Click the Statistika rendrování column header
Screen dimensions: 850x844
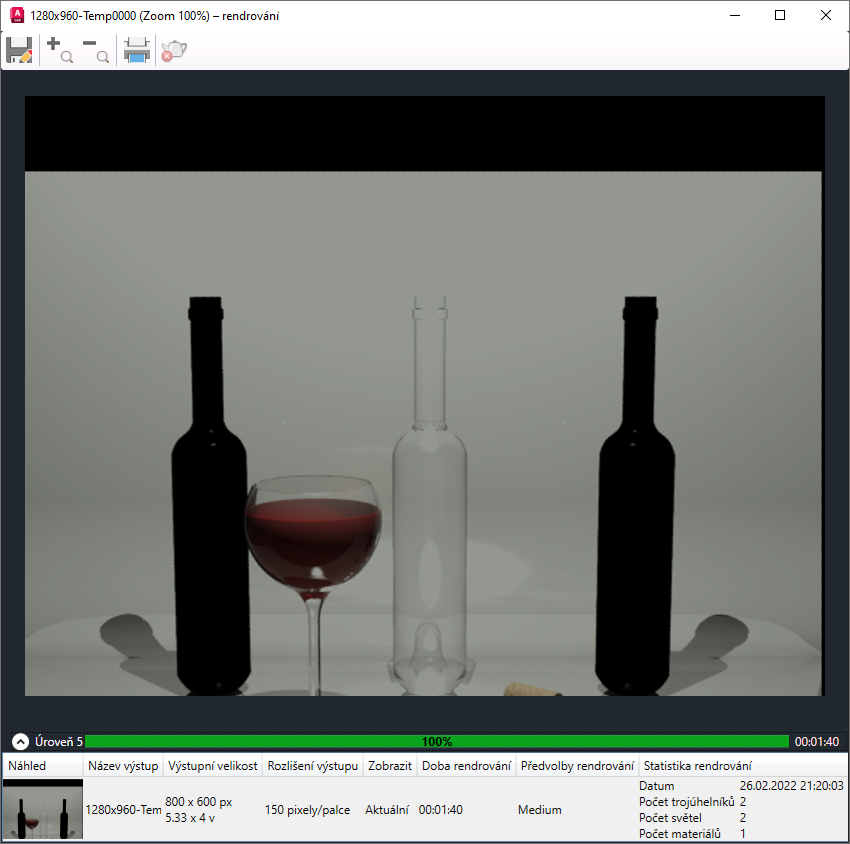pyautogui.click(x=744, y=765)
